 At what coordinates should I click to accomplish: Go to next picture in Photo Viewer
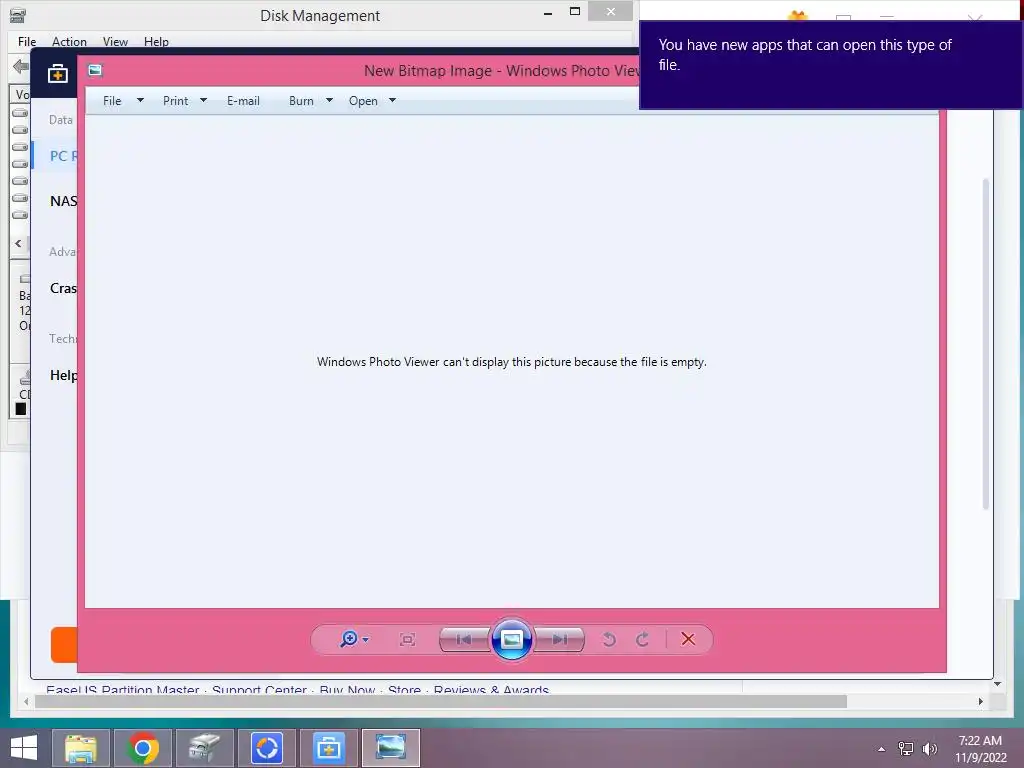(559, 639)
